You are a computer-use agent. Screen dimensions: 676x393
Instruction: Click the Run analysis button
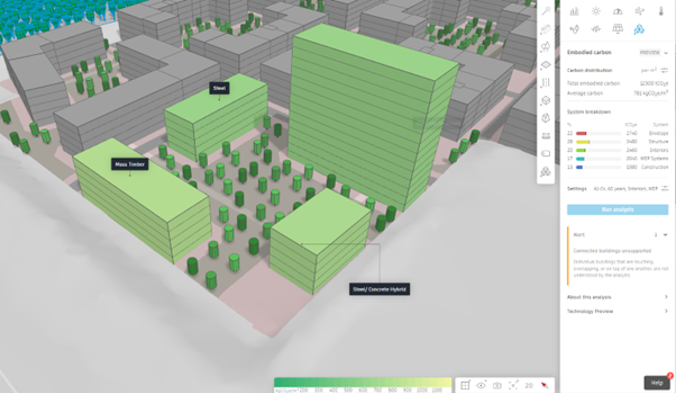point(617,210)
